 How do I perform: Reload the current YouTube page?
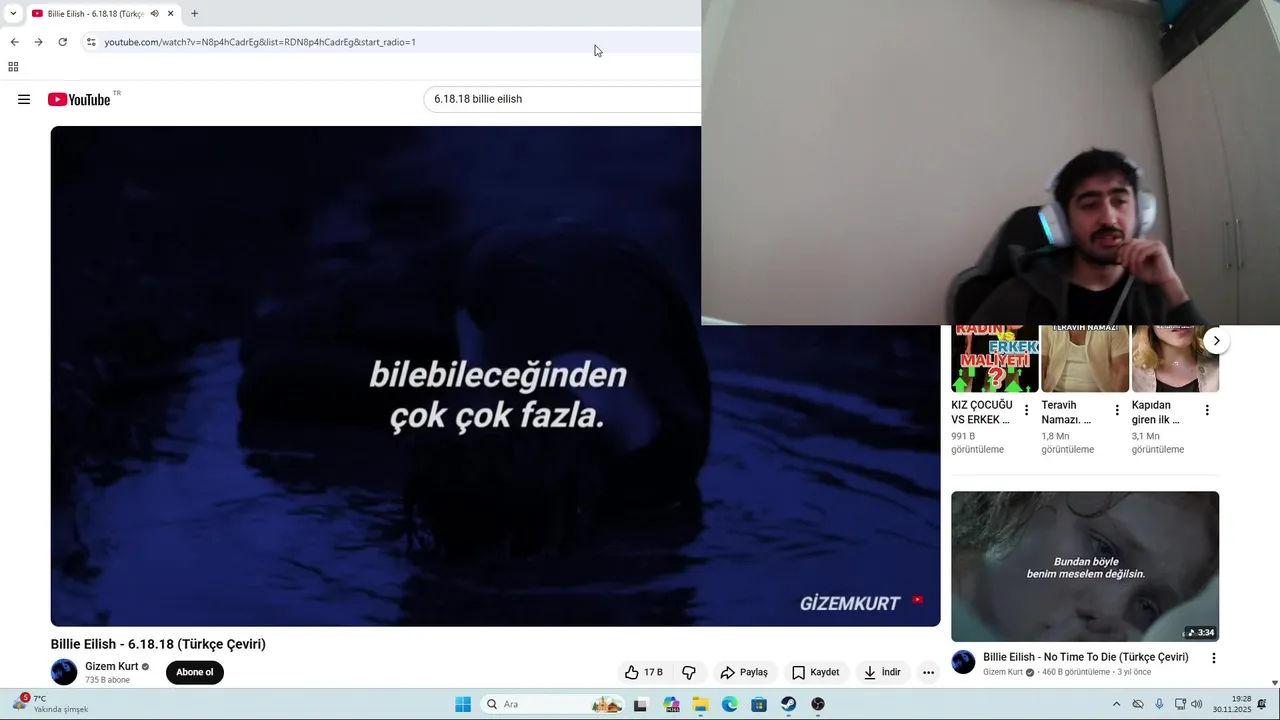[x=62, y=42]
